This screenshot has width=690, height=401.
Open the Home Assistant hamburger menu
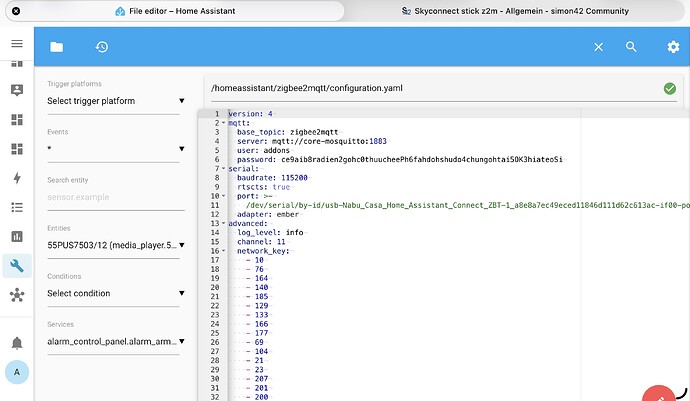coord(17,44)
